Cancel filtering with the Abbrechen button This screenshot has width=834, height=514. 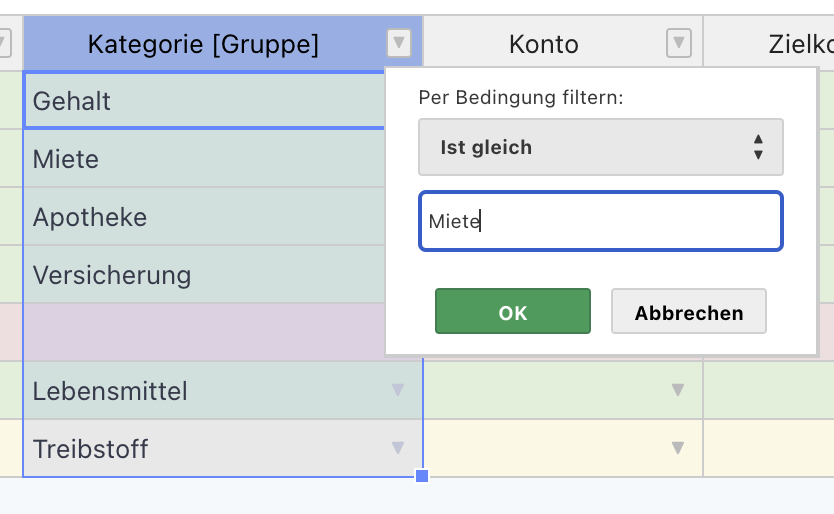click(688, 312)
